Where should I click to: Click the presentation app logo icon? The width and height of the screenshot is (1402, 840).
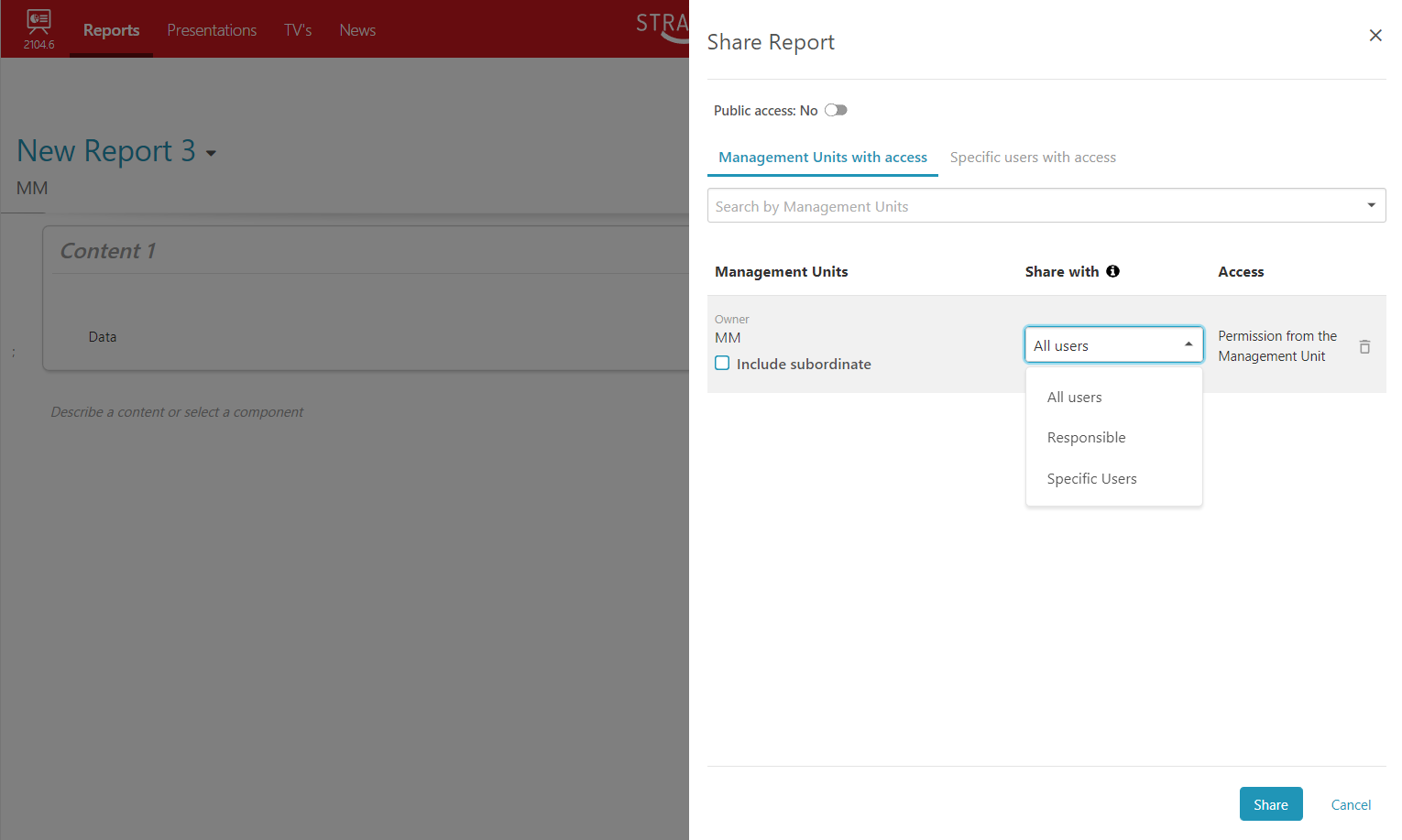(x=38, y=22)
